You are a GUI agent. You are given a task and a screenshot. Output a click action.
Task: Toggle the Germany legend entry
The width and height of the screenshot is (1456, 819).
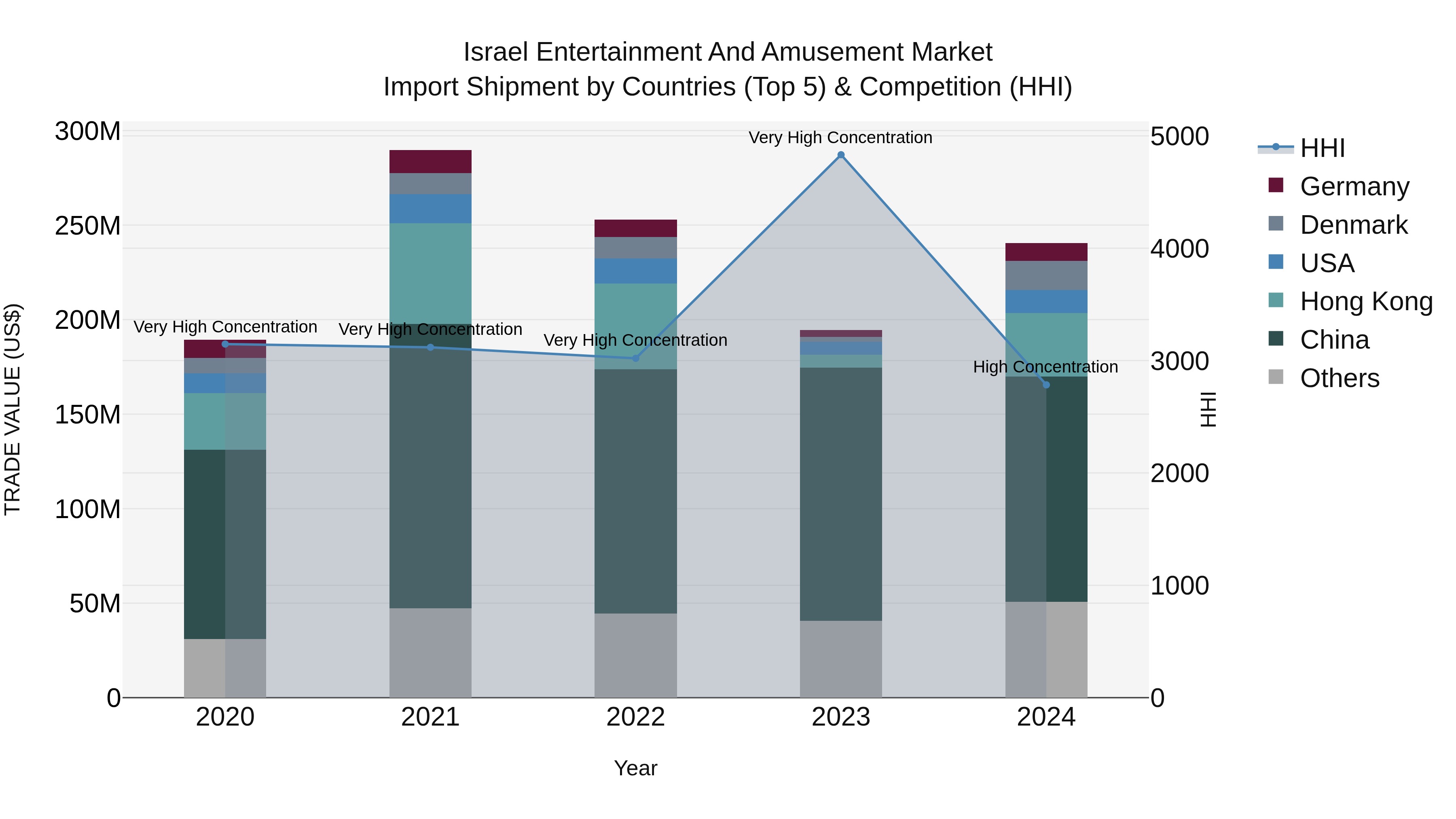click(x=1338, y=186)
